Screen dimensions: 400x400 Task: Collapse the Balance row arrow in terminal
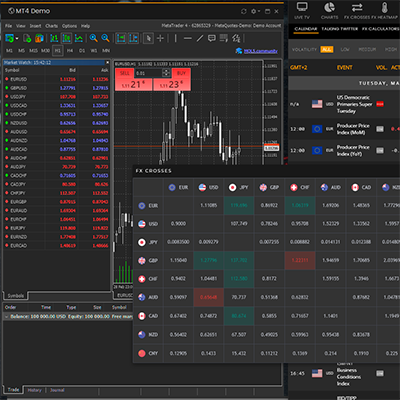point(6,316)
